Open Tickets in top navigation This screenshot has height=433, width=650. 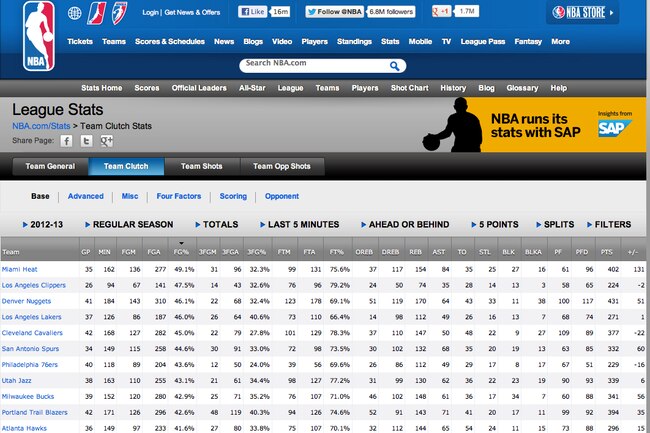point(80,41)
